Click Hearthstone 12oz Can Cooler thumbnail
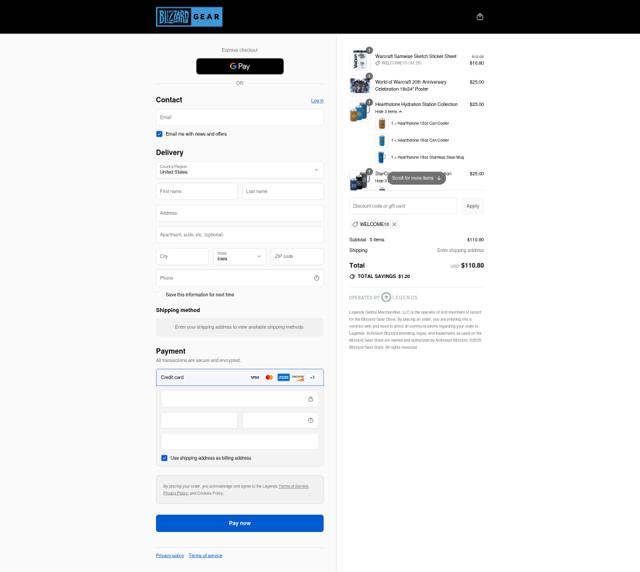 pyautogui.click(x=382, y=123)
